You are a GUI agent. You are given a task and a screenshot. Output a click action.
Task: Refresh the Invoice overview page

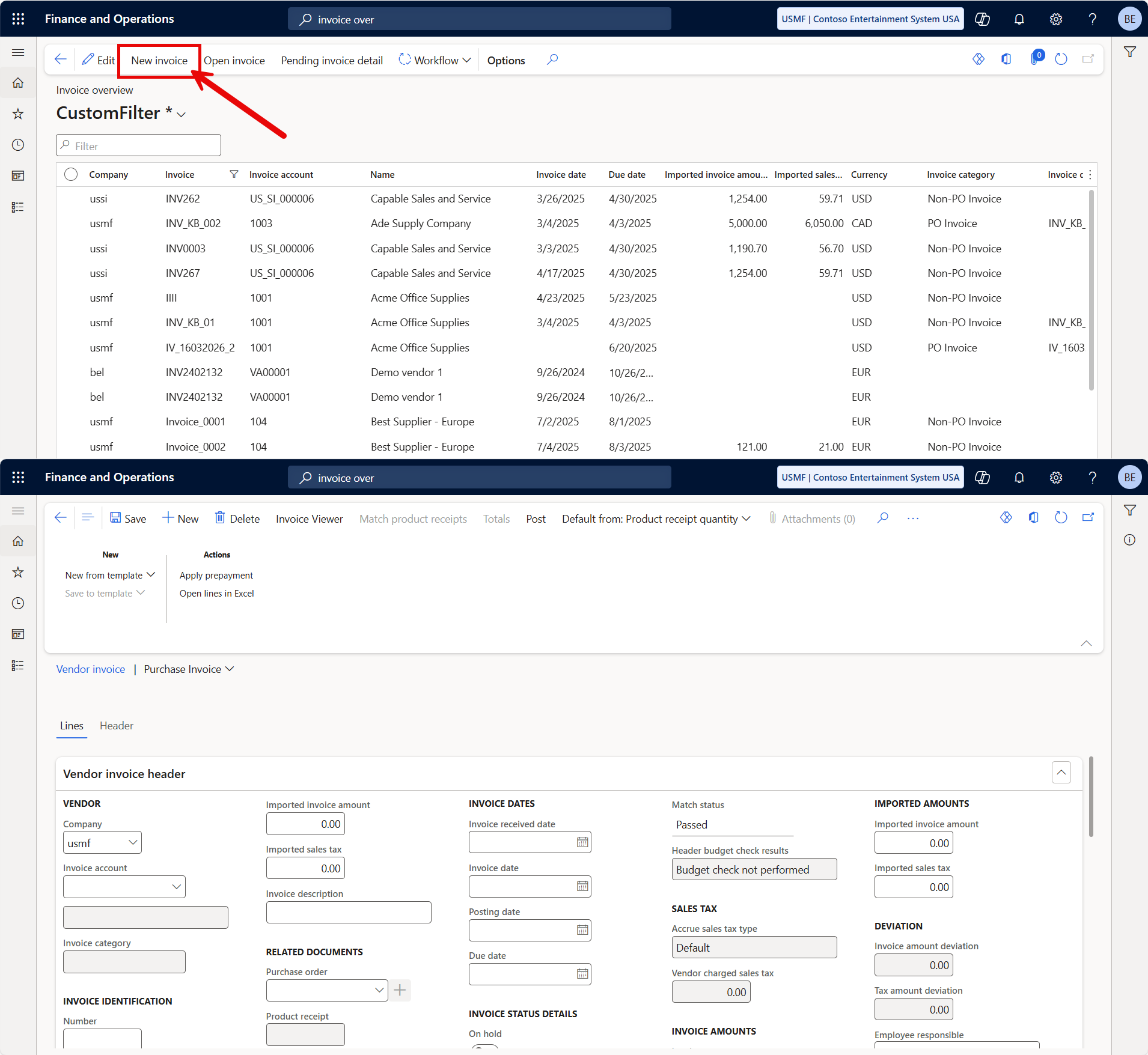pos(1061,59)
